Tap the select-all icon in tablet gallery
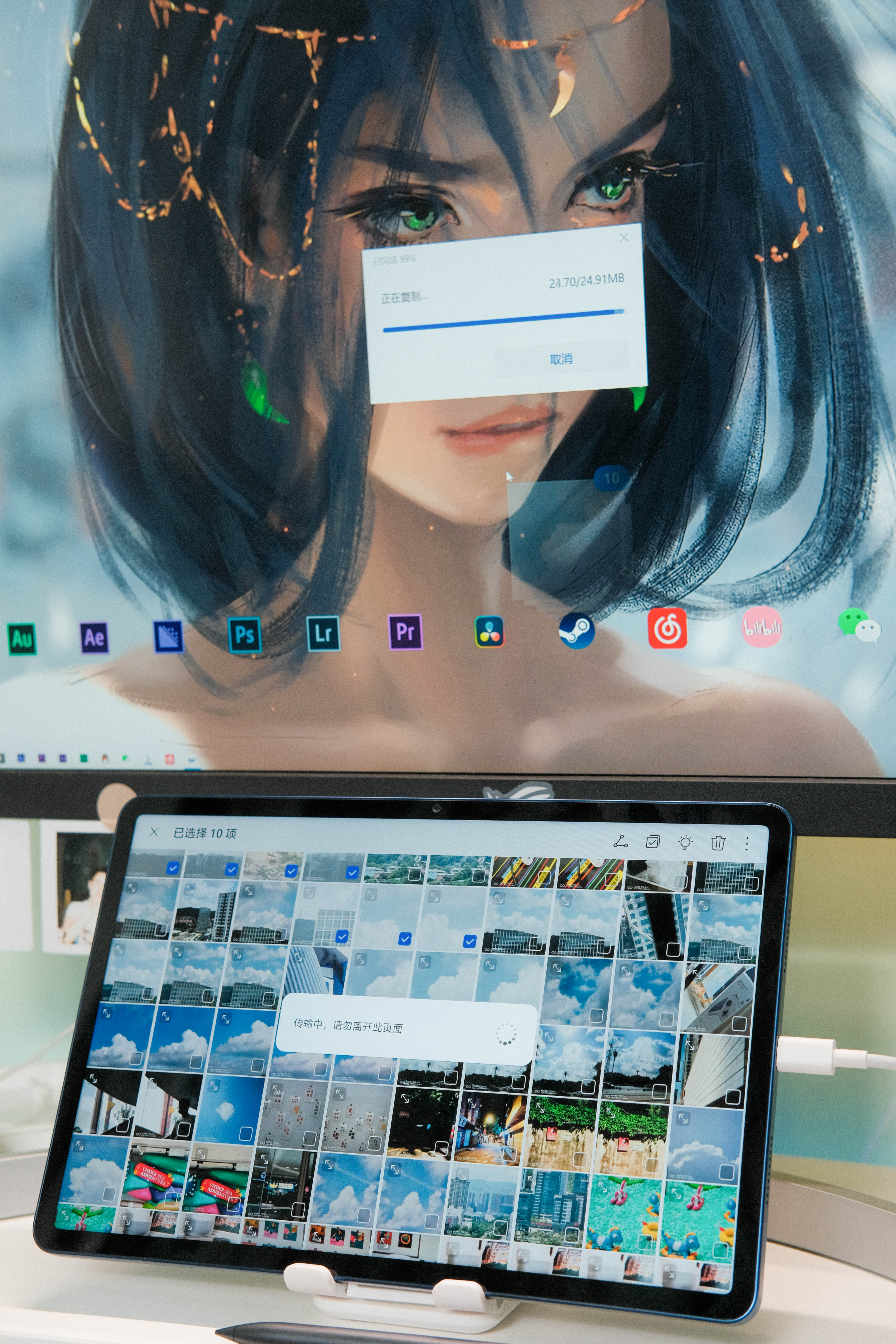896x1344 pixels. (653, 842)
